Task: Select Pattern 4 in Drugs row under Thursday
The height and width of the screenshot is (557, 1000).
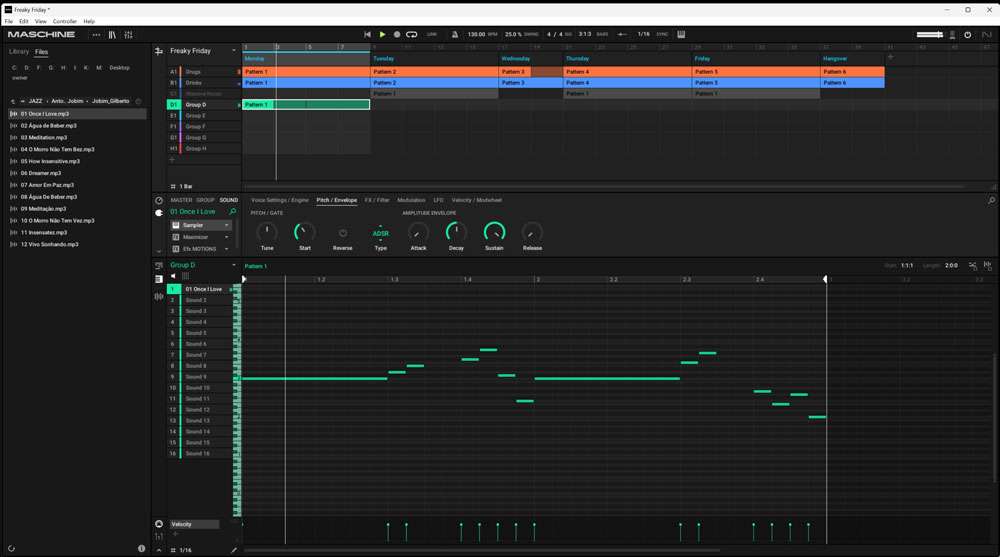Action: tap(628, 72)
